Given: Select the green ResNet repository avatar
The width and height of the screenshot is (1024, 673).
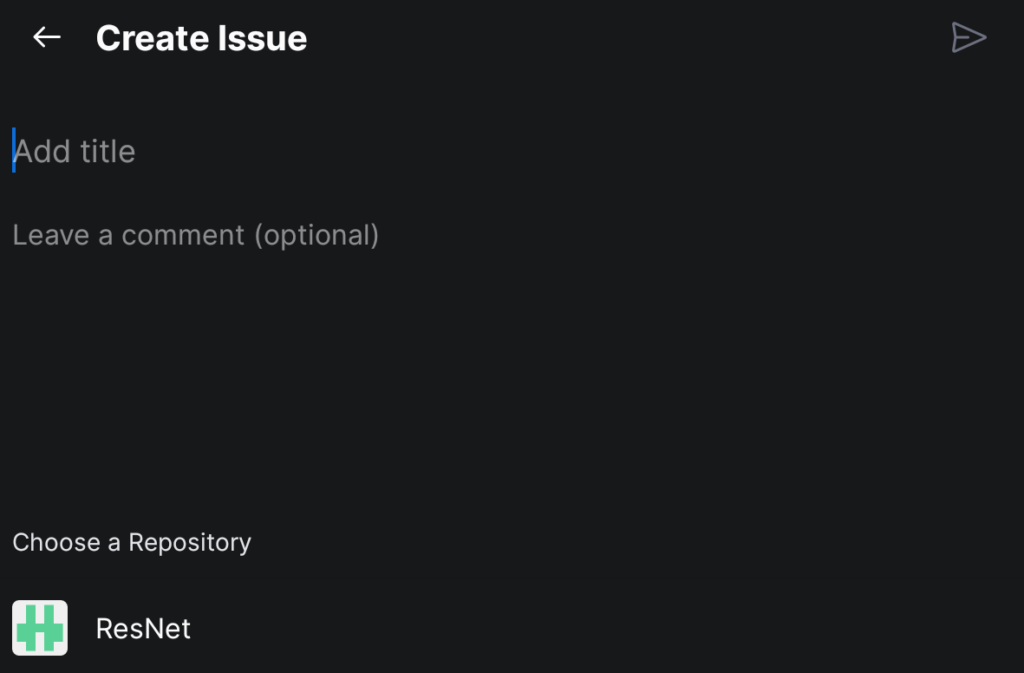Looking at the screenshot, I should tap(41, 628).
